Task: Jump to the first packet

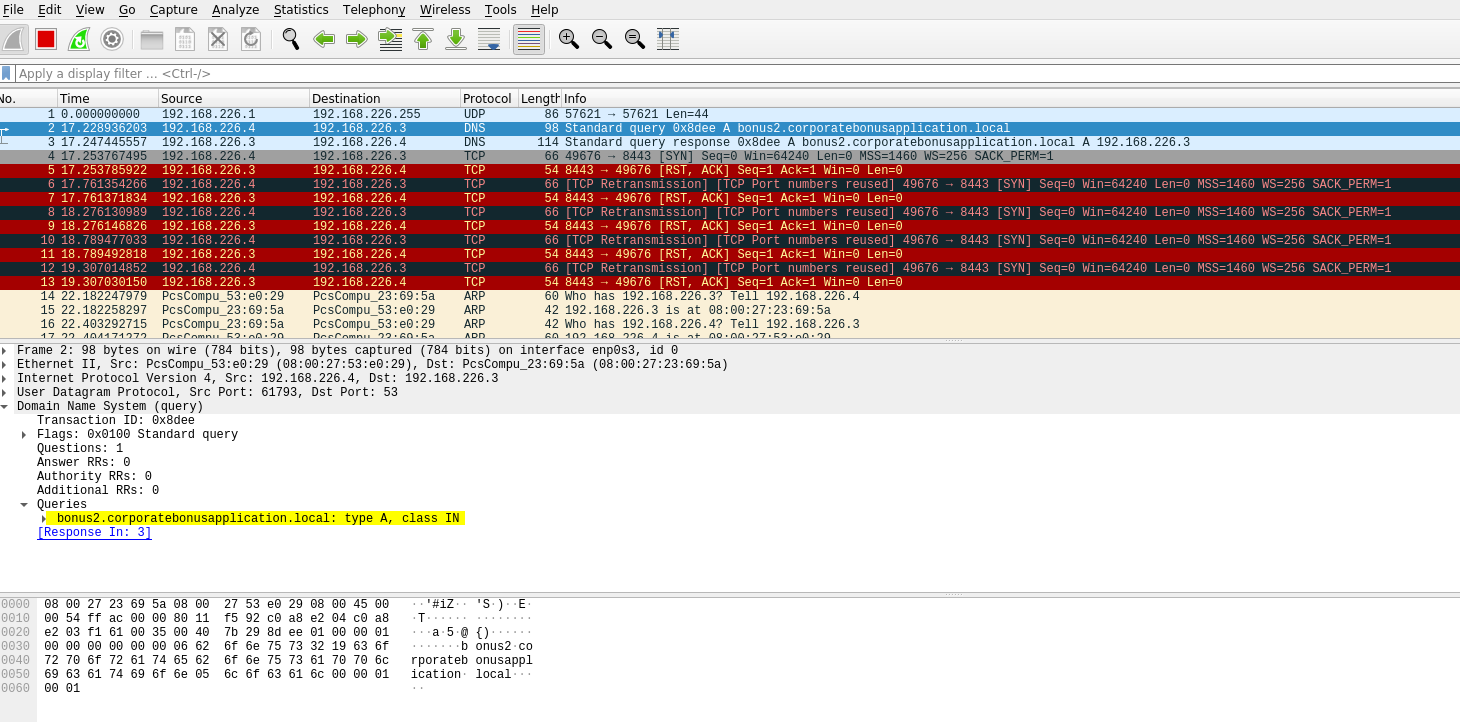Action: (423, 39)
